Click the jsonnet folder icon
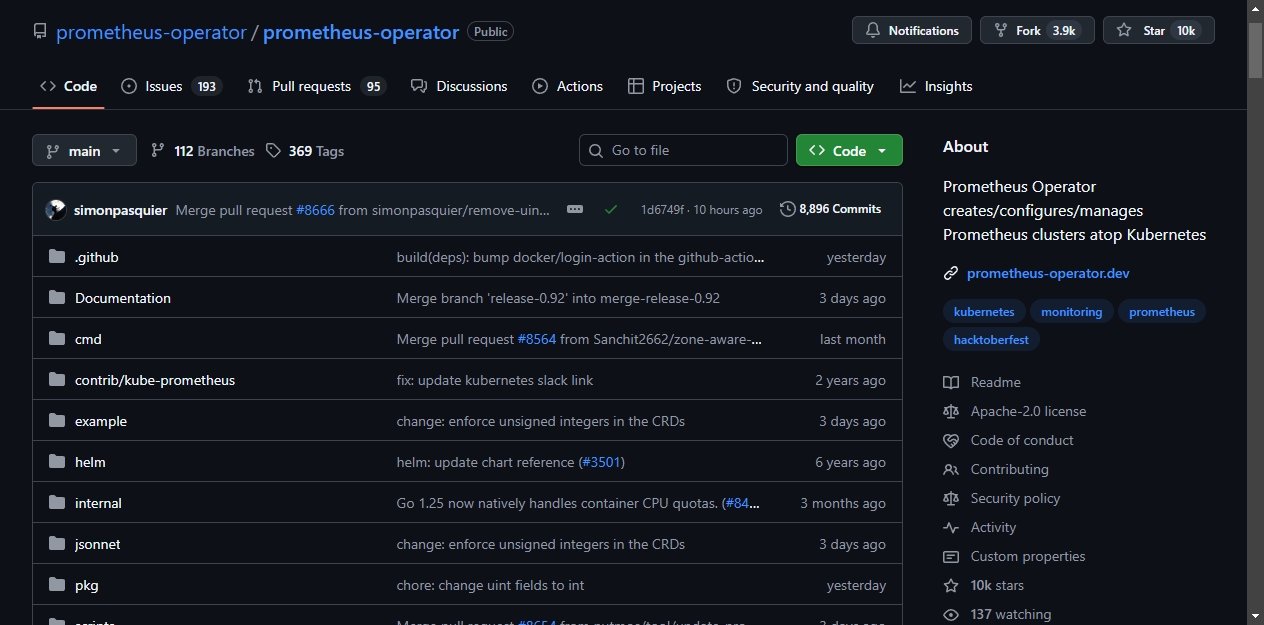The width and height of the screenshot is (1264, 625). tap(56, 544)
